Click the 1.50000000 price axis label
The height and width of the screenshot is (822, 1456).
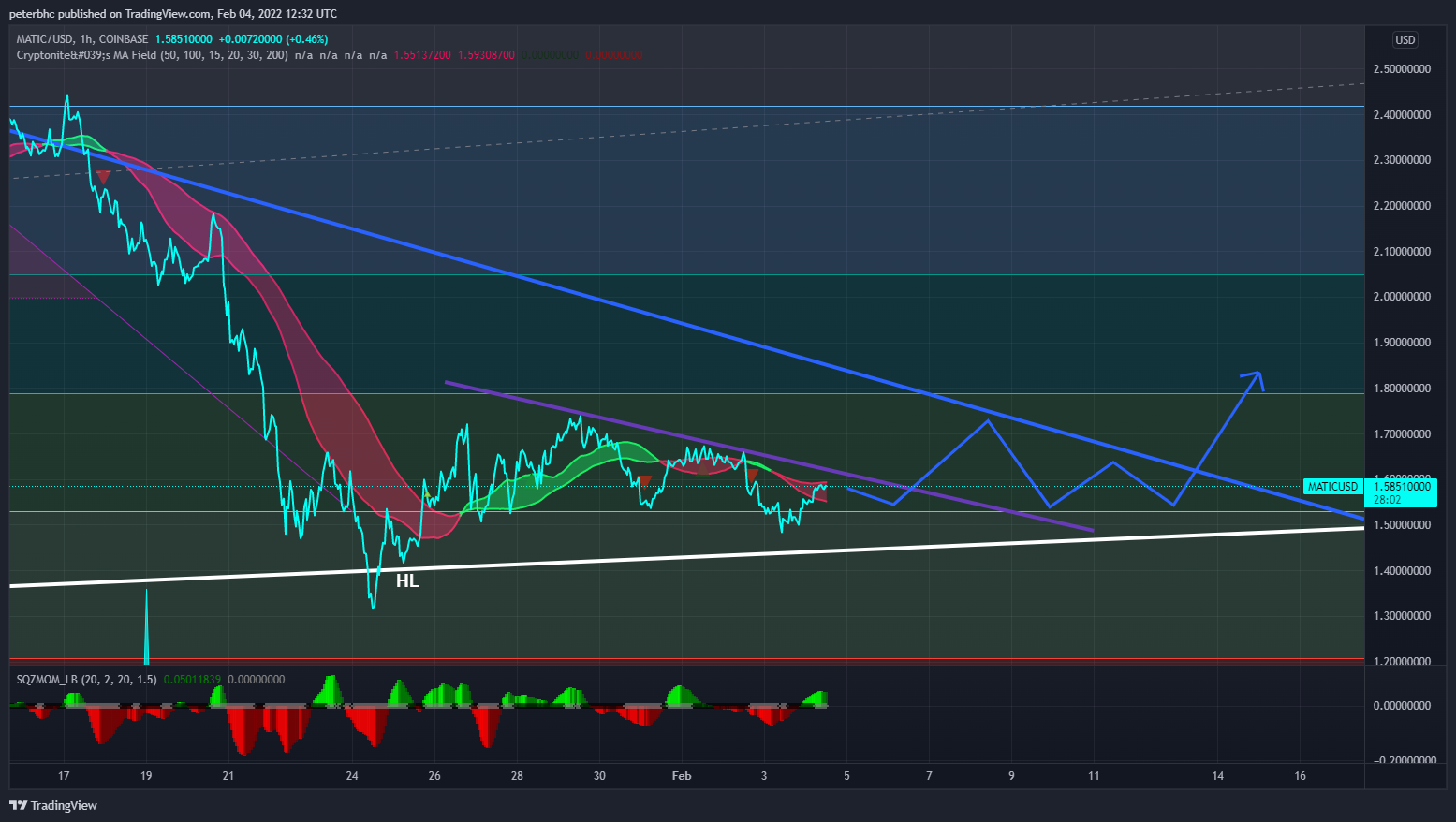(x=1402, y=525)
